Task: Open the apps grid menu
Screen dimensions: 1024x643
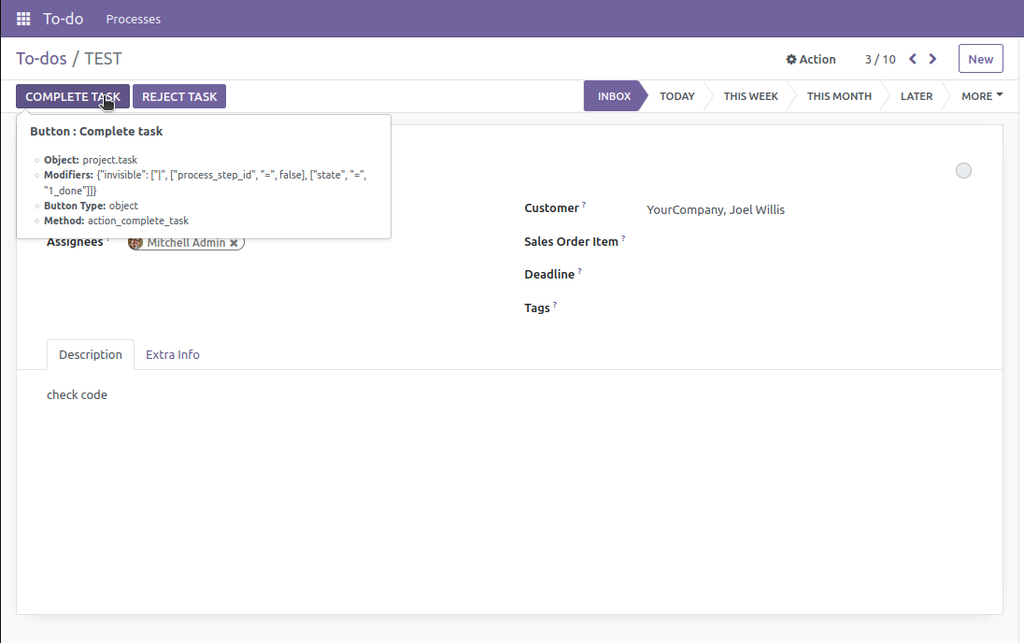Action: tap(24, 19)
